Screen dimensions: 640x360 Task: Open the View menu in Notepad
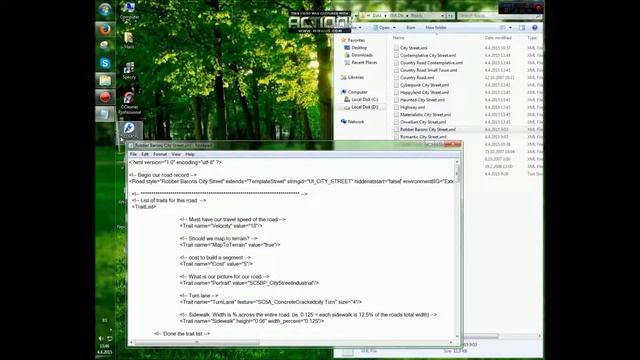tap(176, 154)
